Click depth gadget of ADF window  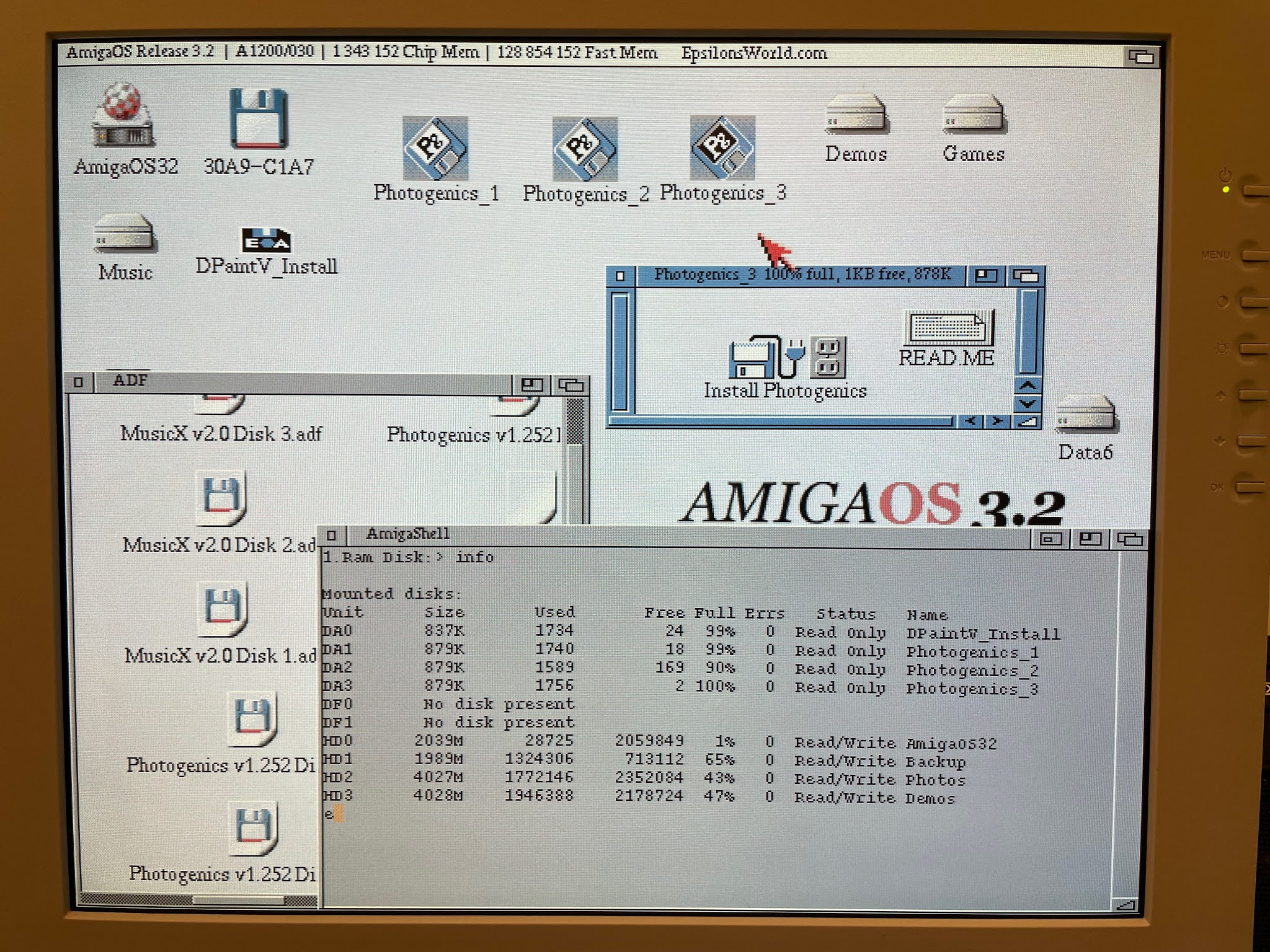(x=571, y=385)
